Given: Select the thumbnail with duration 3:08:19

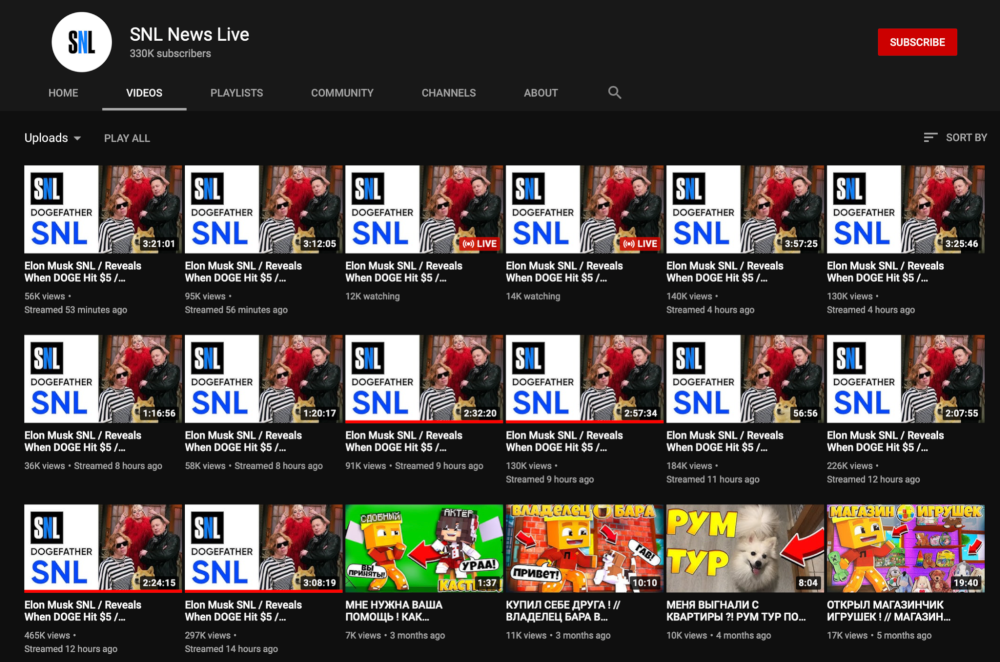Looking at the screenshot, I should 263,548.
